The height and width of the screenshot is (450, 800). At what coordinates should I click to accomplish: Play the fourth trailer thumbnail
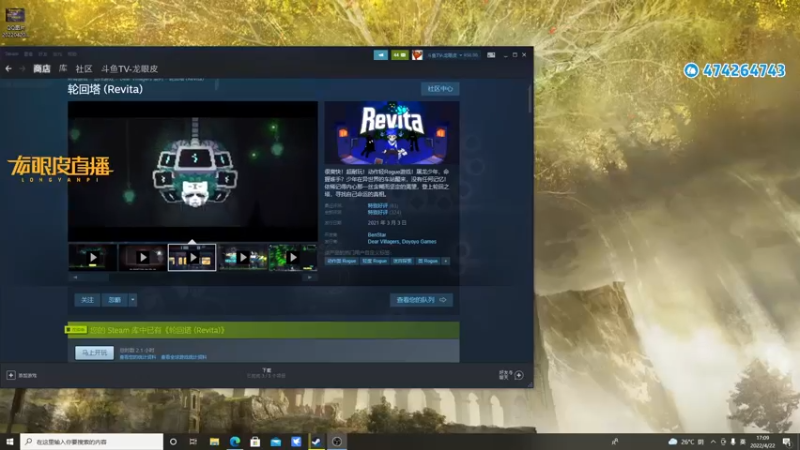(243, 258)
